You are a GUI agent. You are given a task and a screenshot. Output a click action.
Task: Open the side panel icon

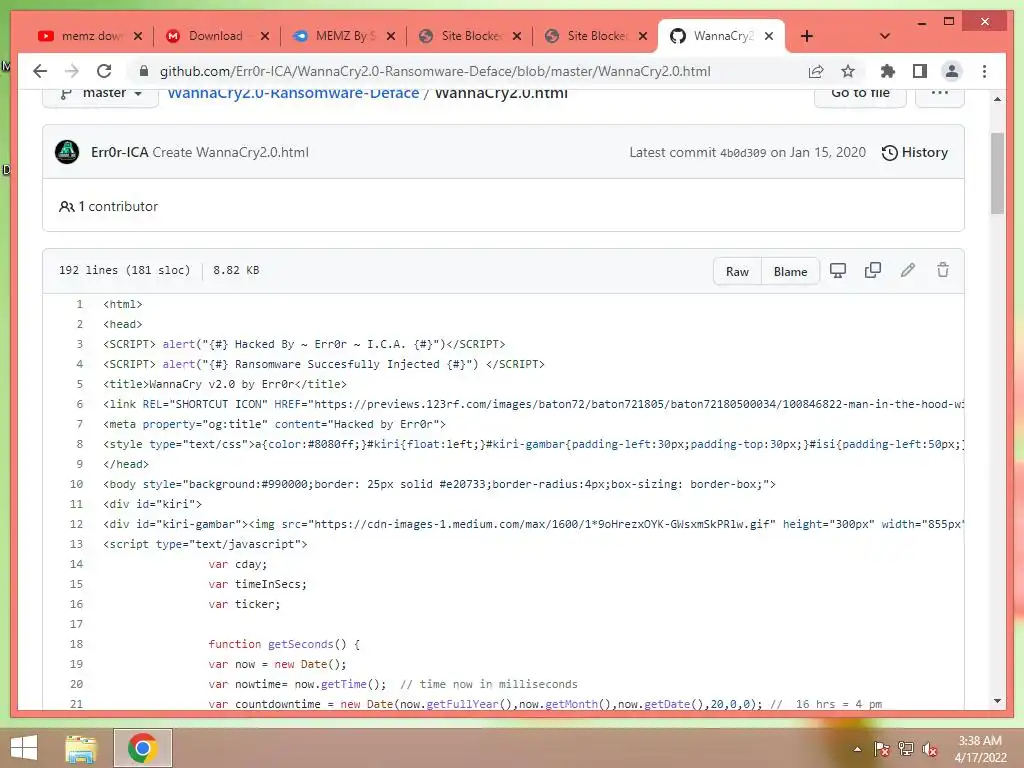(x=920, y=71)
